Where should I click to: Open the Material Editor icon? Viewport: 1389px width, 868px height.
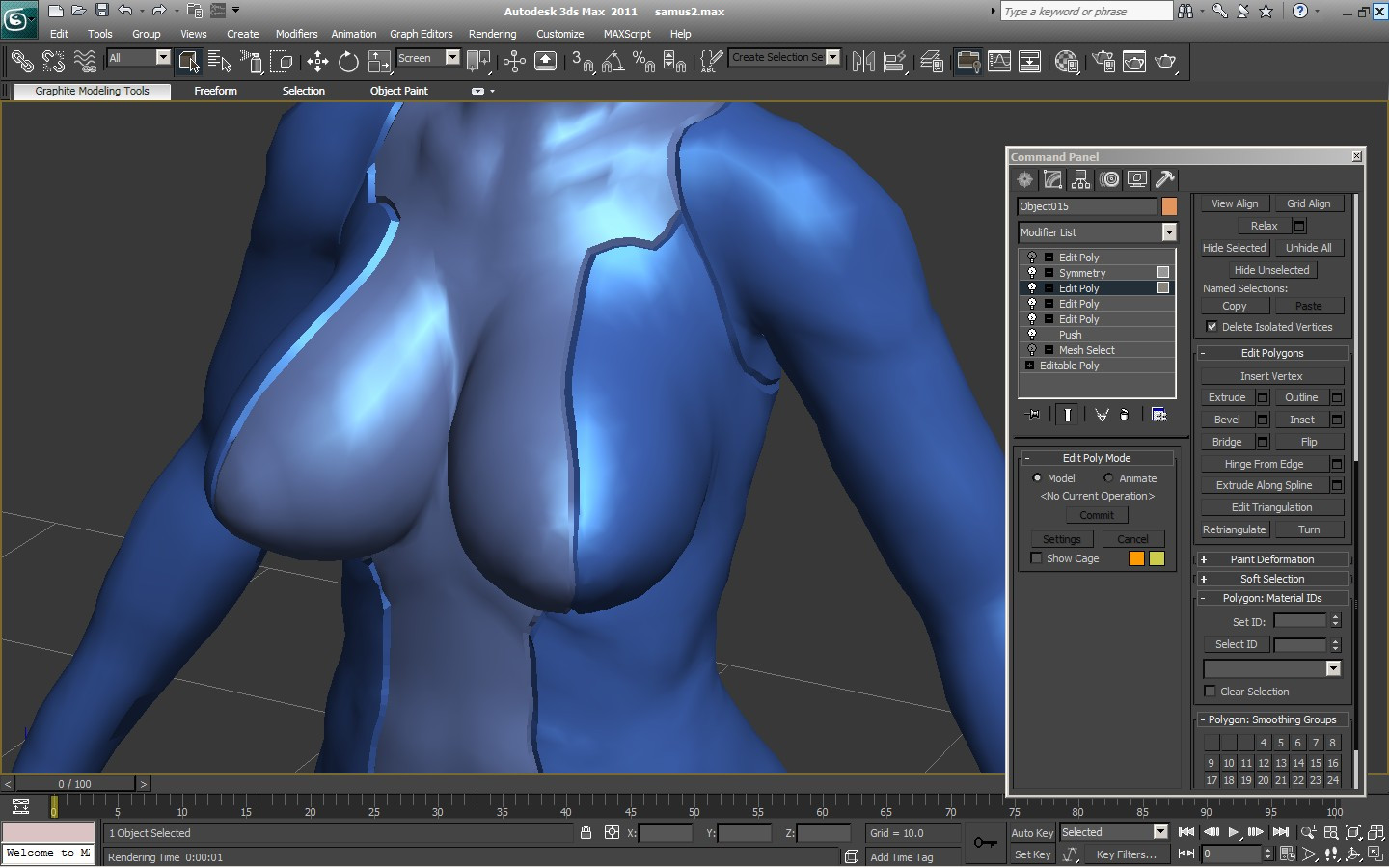[x=1066, y=62]
